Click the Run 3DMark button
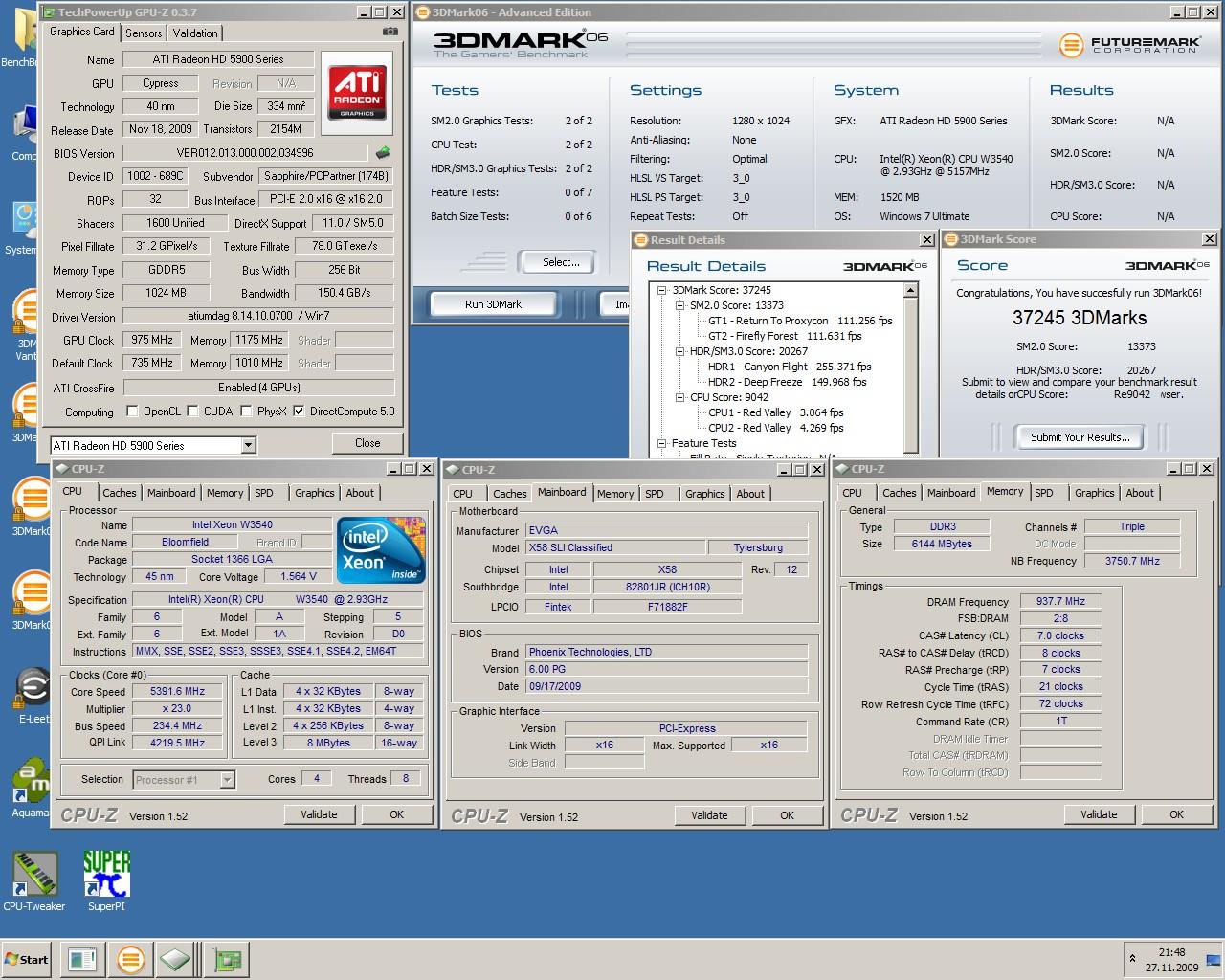This screenshot has height=980, width=1225. [493, 304]
